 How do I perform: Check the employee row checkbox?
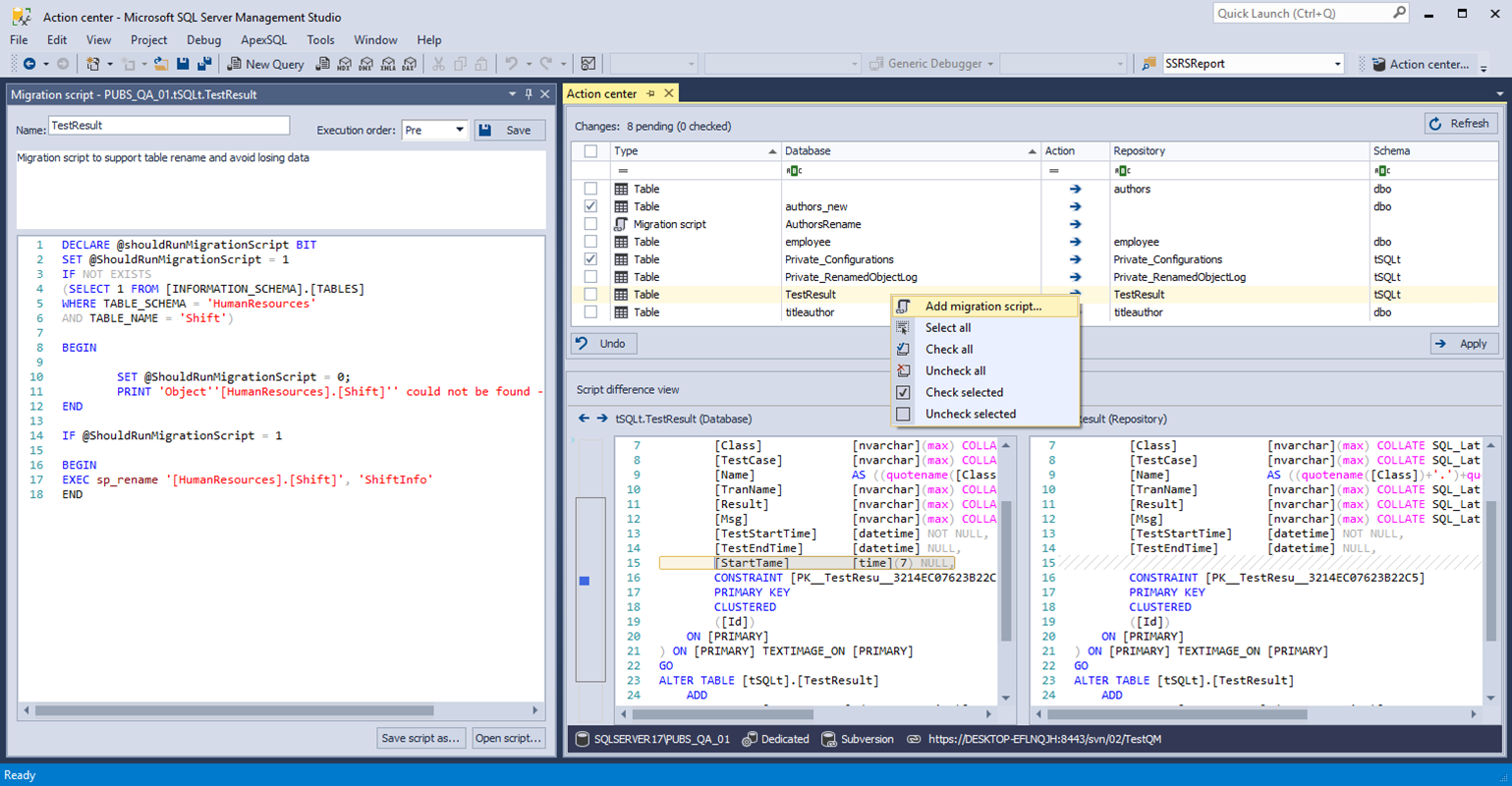coord(590,242)
